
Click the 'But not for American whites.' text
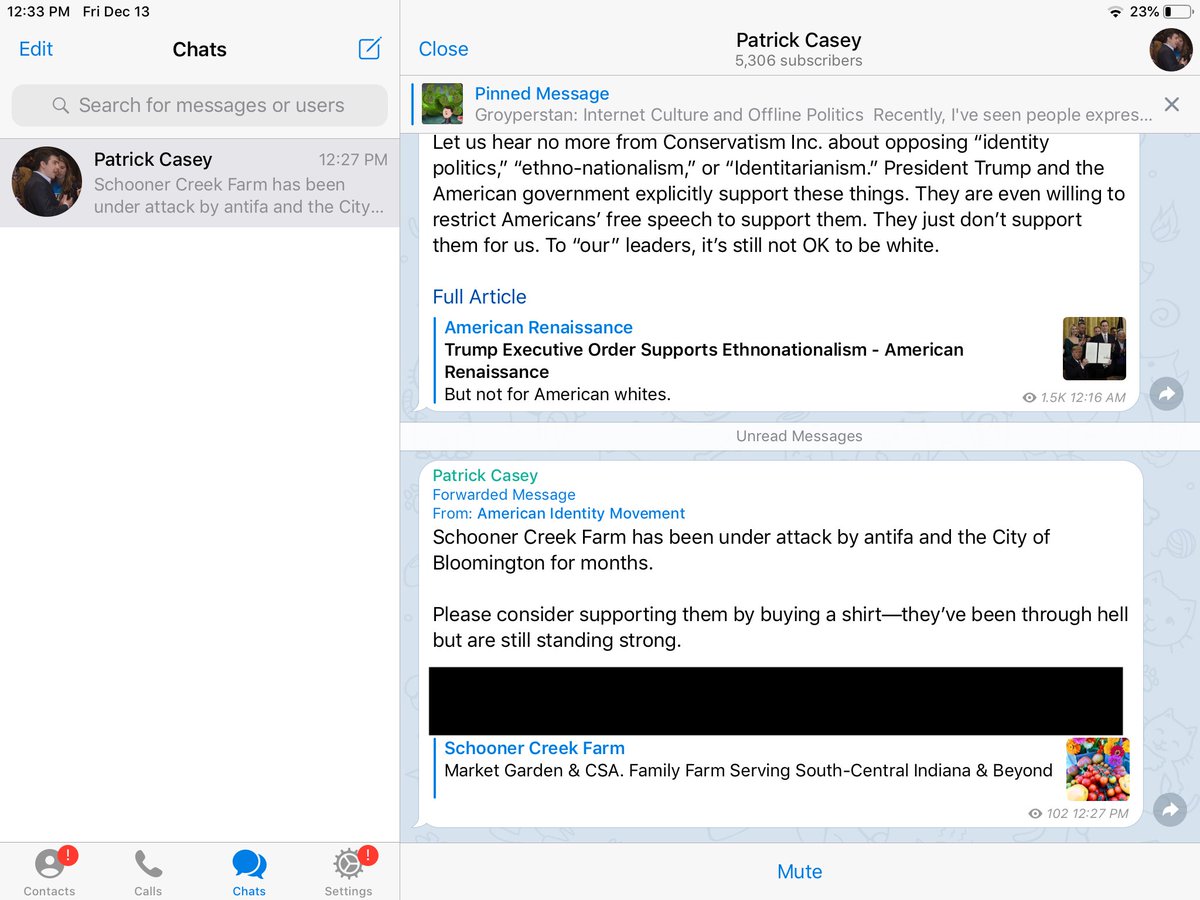[x=557, y=394]
